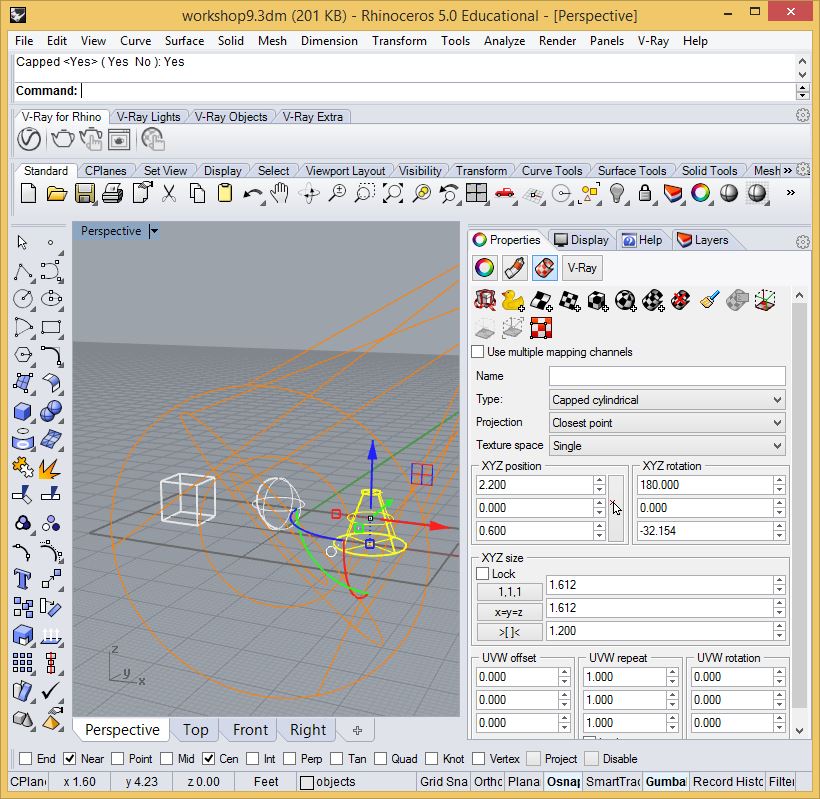
Task: Check the XYZ size Lock checkbox
Action: 483,574
